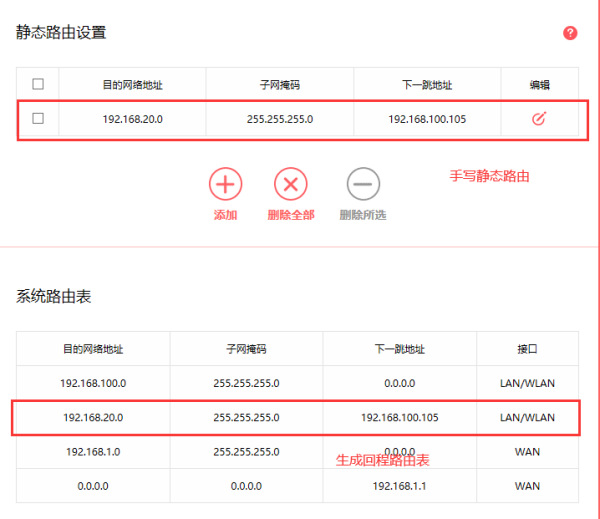Click the 192.168.1.1 next-hop cell
The height and width of the screenshot is (519, 600).
[x=399, y=485]
